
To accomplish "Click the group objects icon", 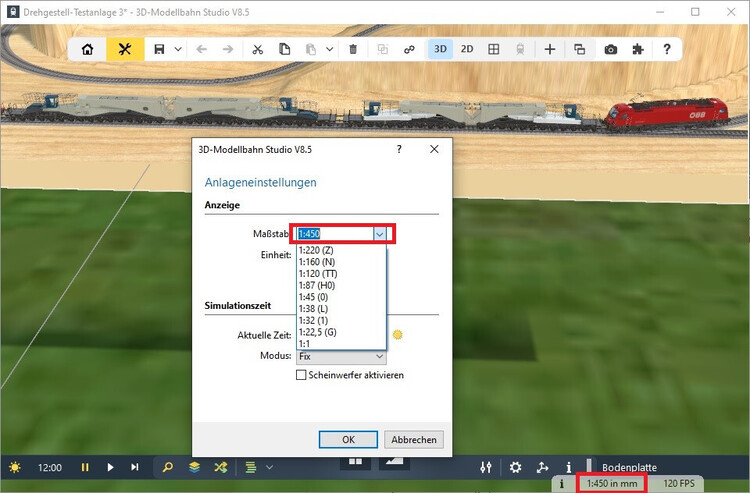I will [x=383, y=49].
